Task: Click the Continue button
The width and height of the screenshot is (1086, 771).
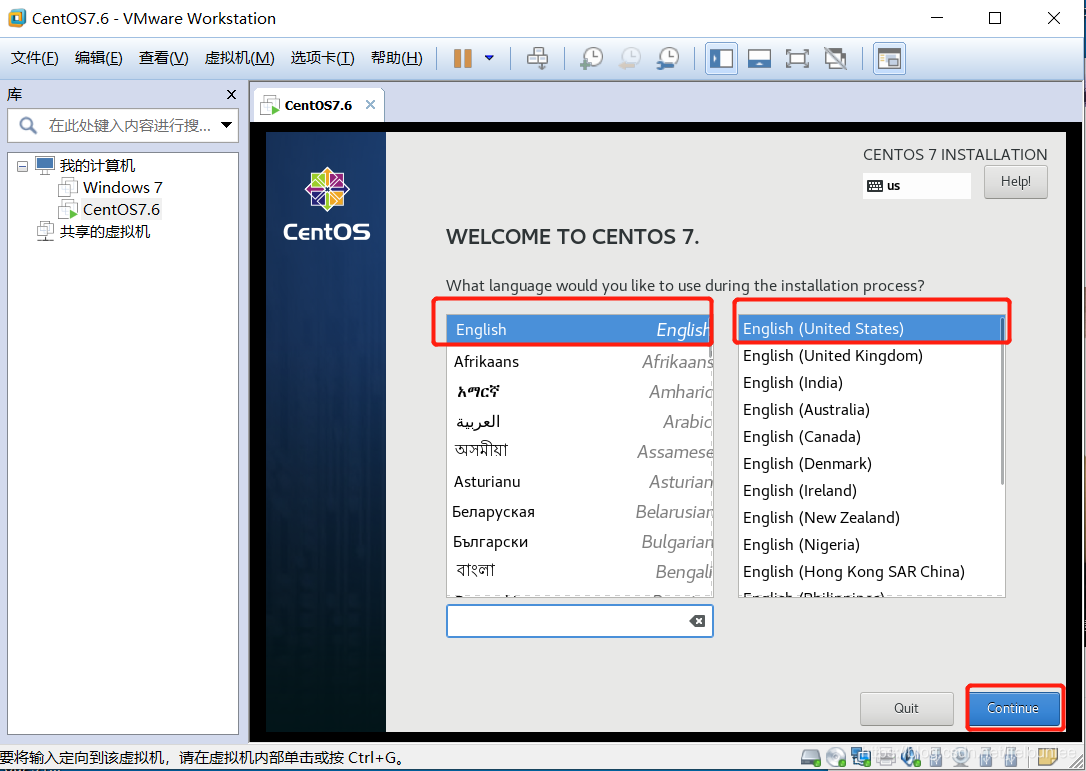Action: [1013, 709]
